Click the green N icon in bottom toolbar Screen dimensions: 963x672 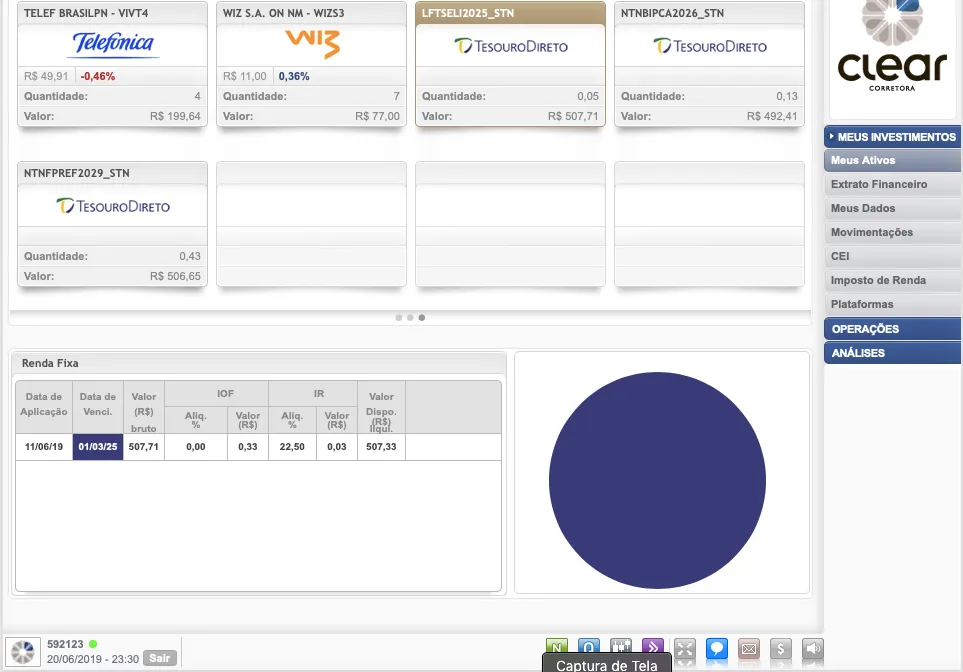557,648
